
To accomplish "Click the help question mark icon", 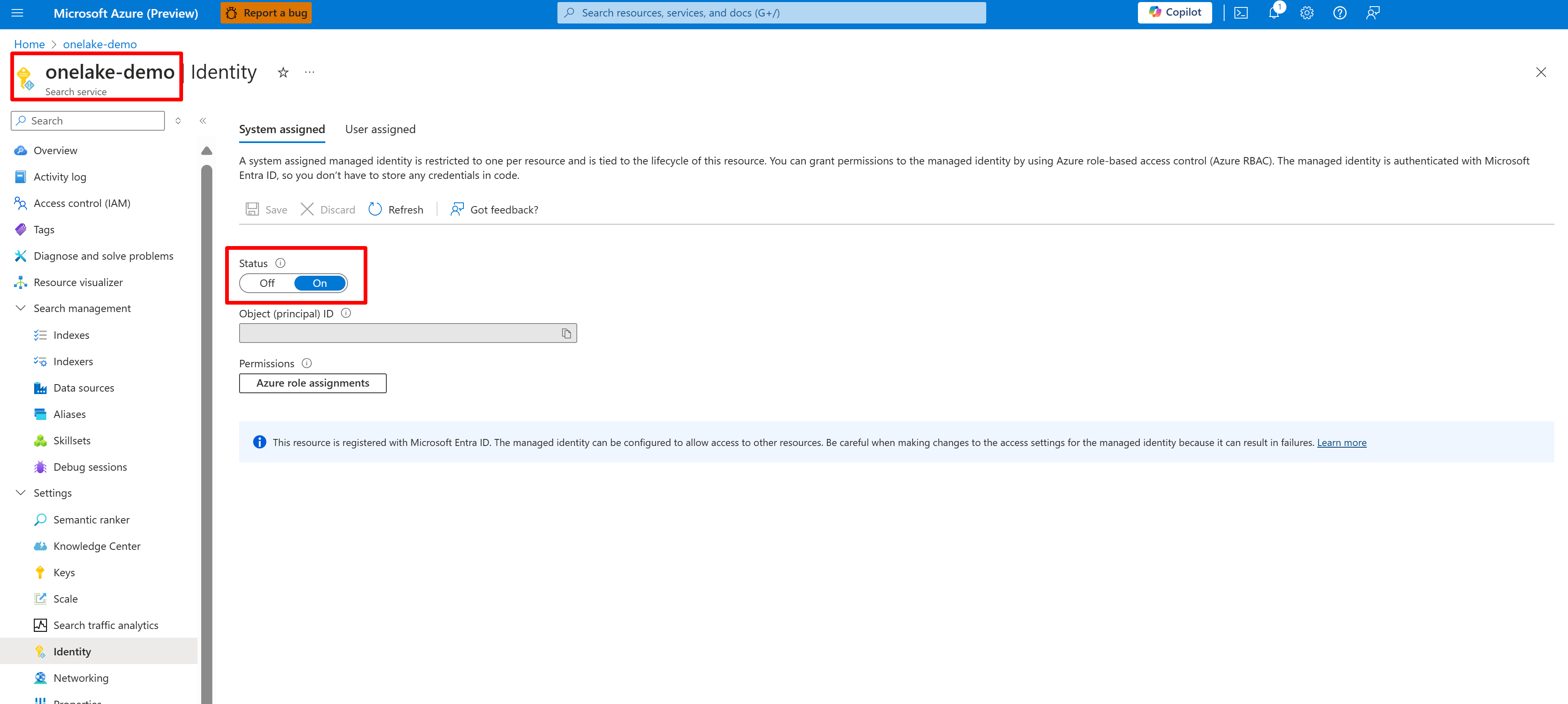I will 1339,13.
